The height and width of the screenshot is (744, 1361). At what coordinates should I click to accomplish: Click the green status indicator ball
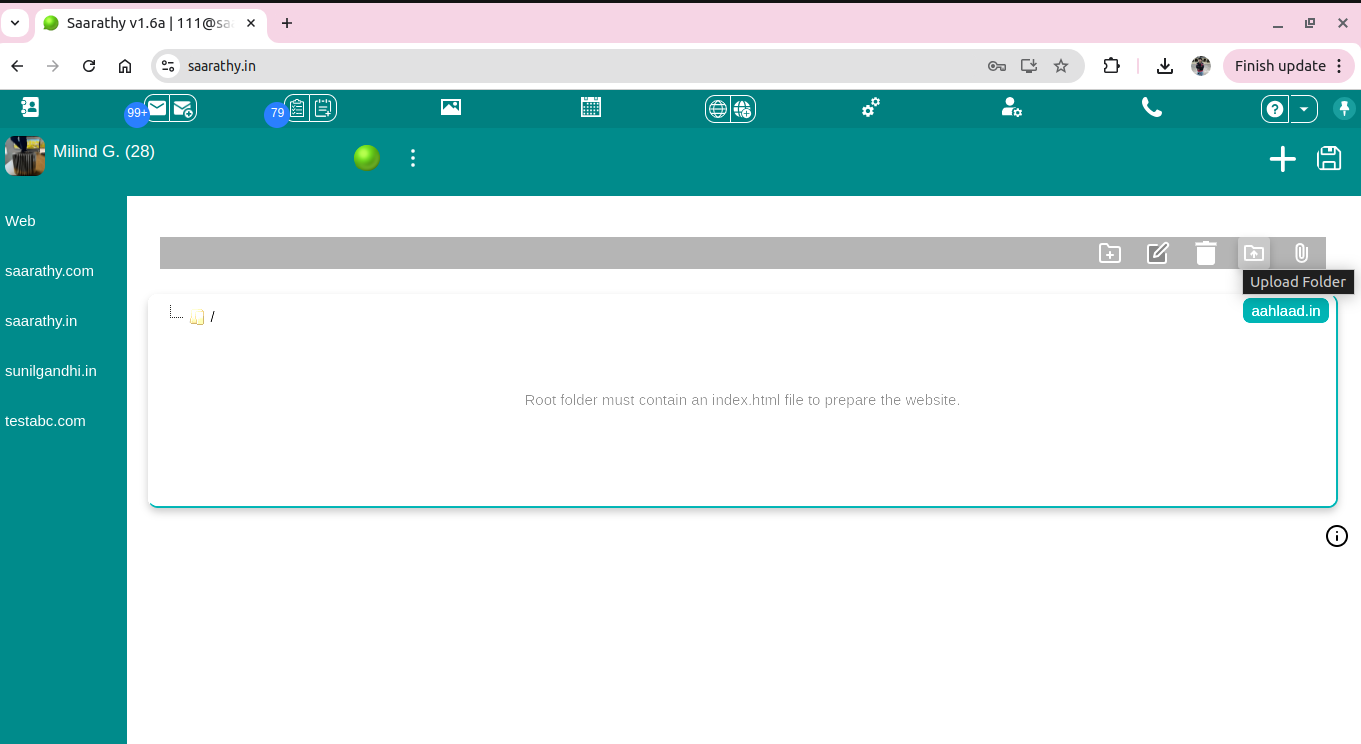point(366,157)
